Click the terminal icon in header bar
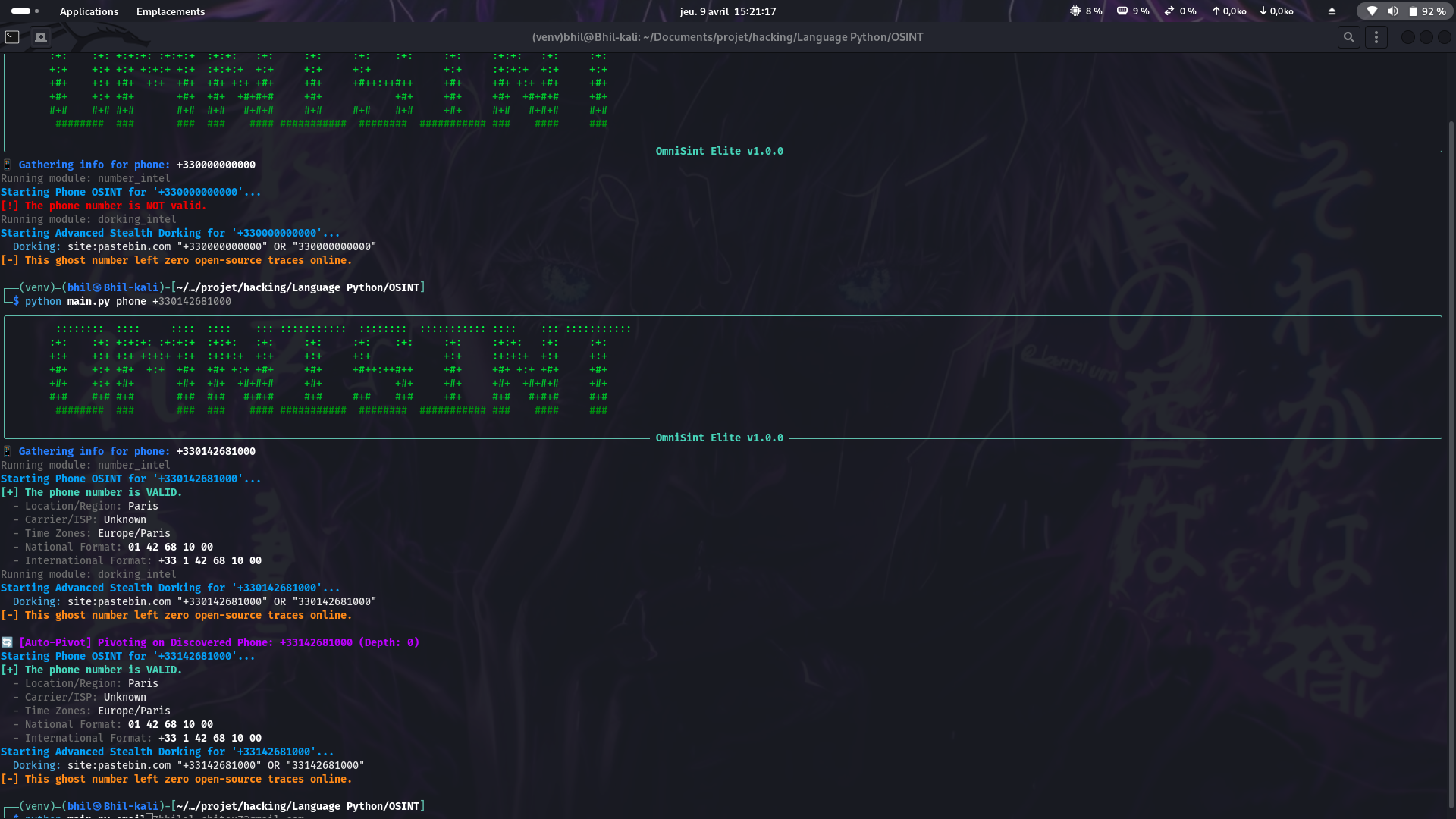 click(x=12, y=37)
